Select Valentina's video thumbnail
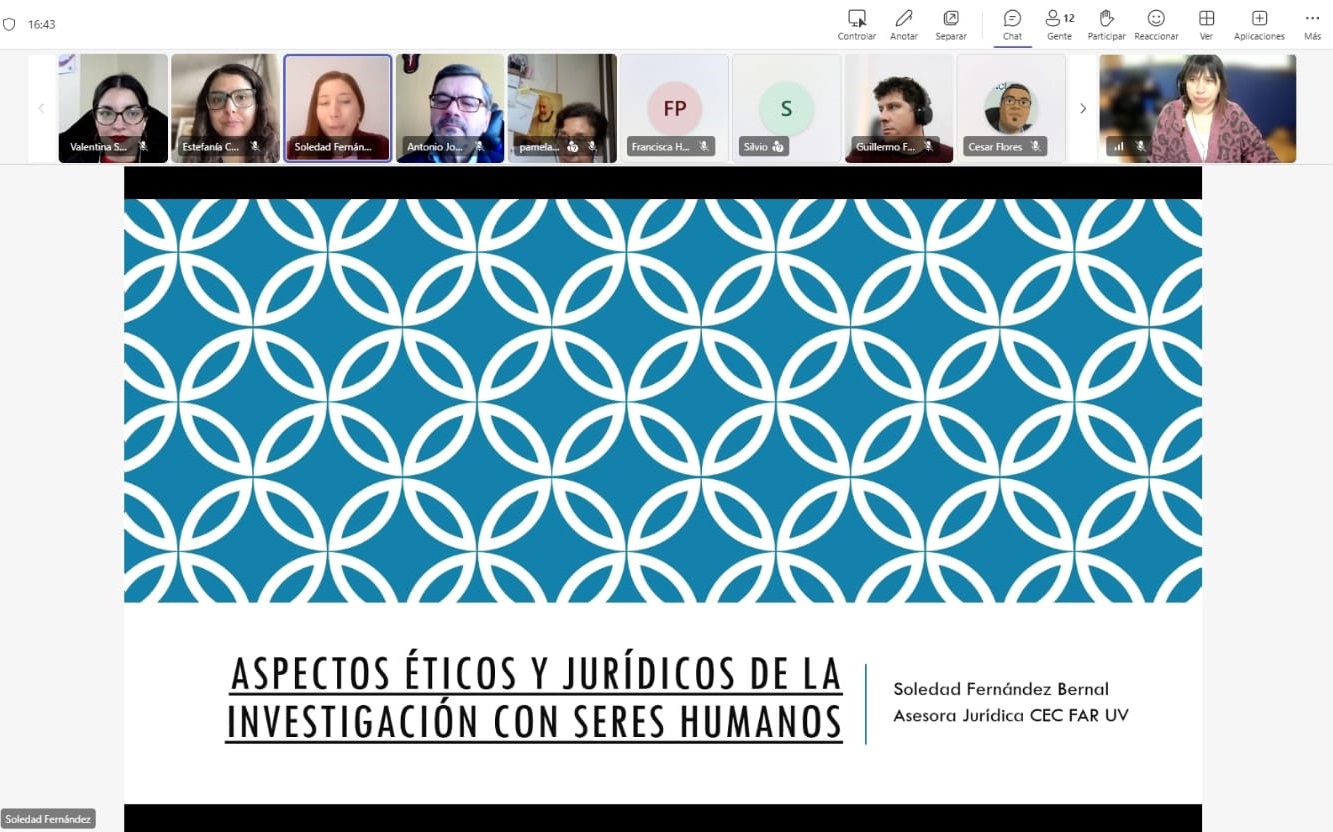Screen dimensions: 1333x832 113,108
